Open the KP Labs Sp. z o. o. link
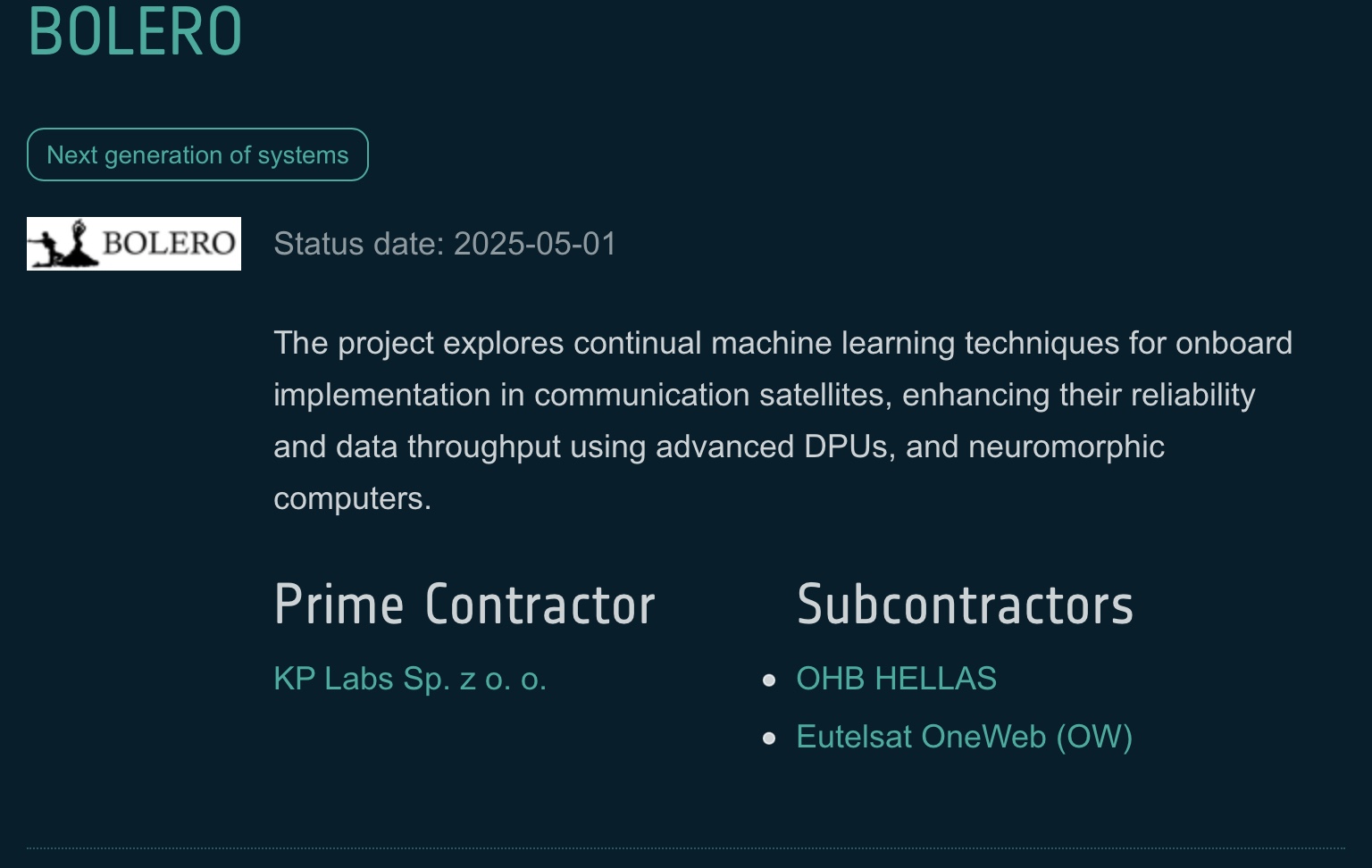The width and height of the screenshot is (1372, 868). pyautogui.click(x=410, y=679)
